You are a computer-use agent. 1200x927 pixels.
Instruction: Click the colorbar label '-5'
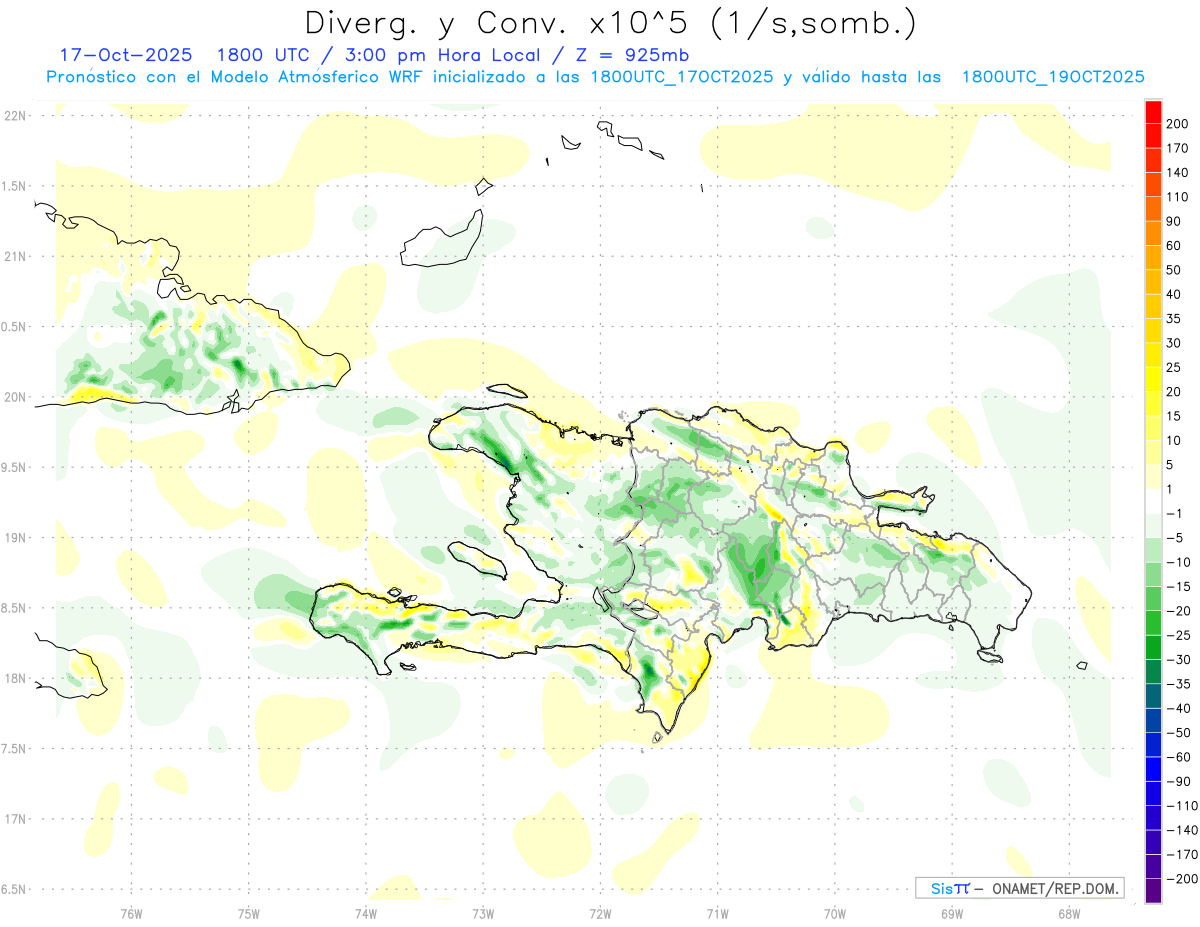tap(1174, 538)
